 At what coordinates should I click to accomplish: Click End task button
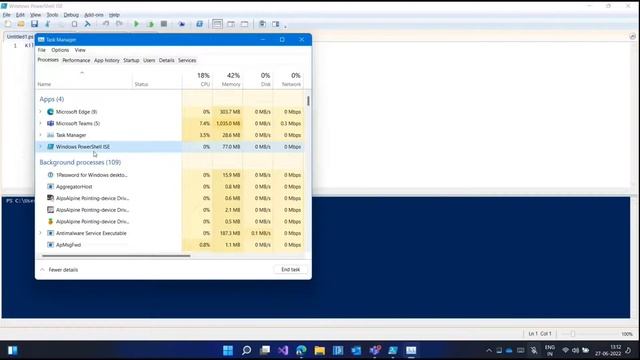point(290,269)
